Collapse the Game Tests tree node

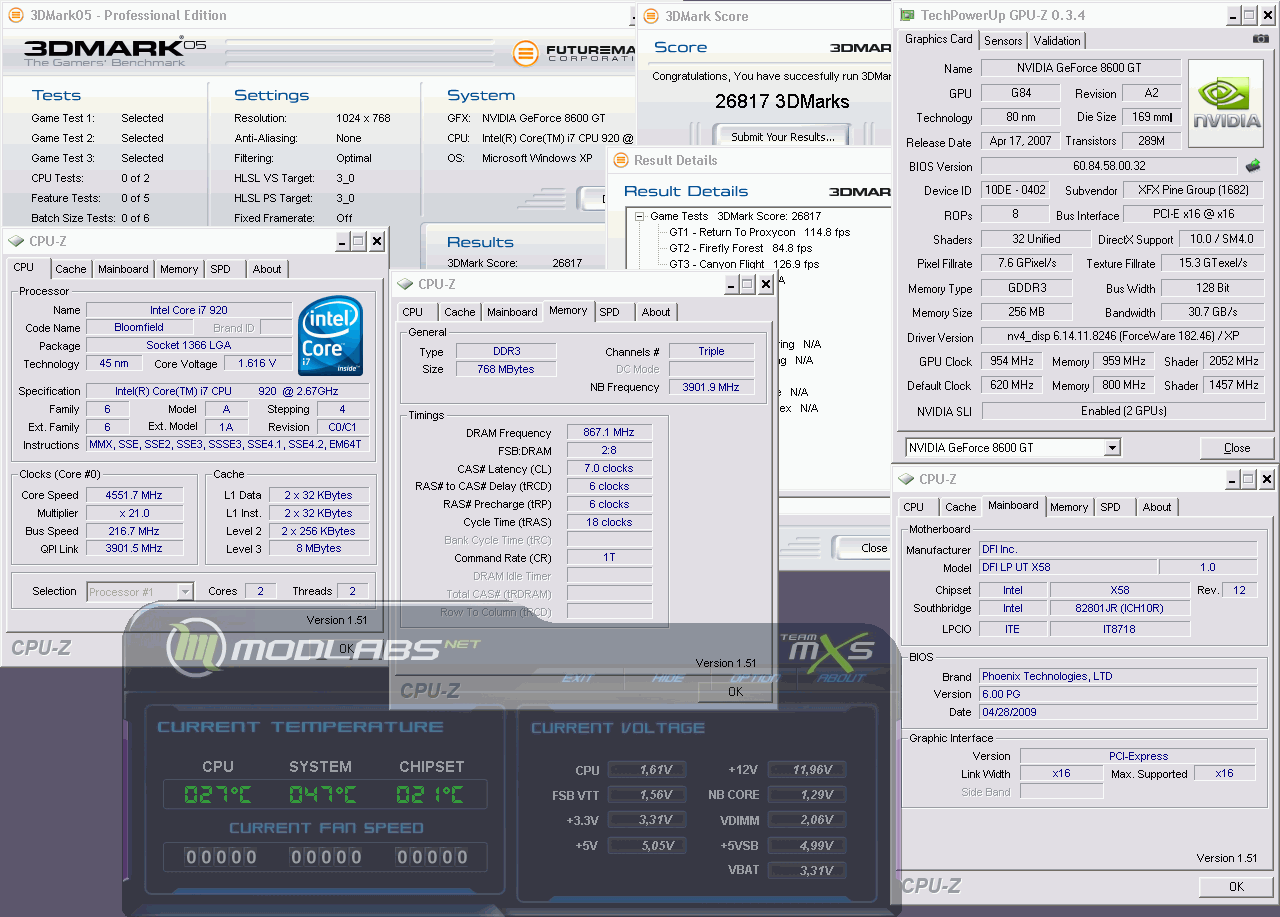click(638, 216)
